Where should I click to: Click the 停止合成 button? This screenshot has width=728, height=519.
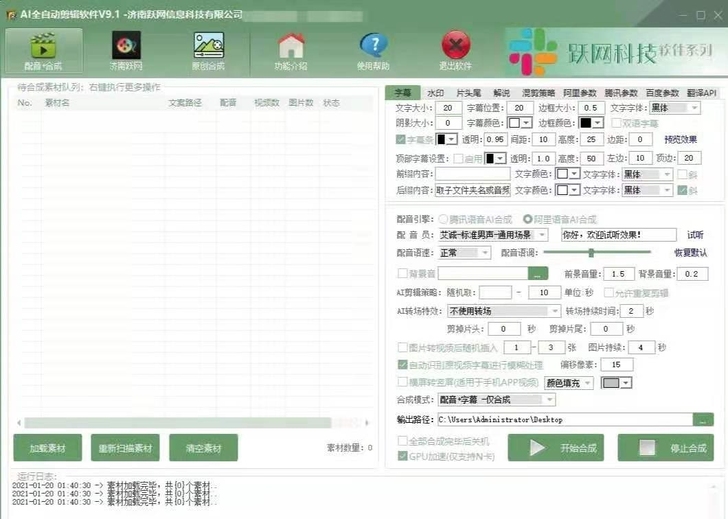coord(665,448)
